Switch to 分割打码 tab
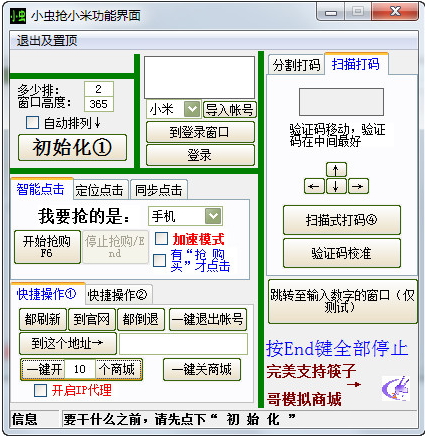Screen dimensions: 425x436 pyautogui.click(x=296, y=65)
